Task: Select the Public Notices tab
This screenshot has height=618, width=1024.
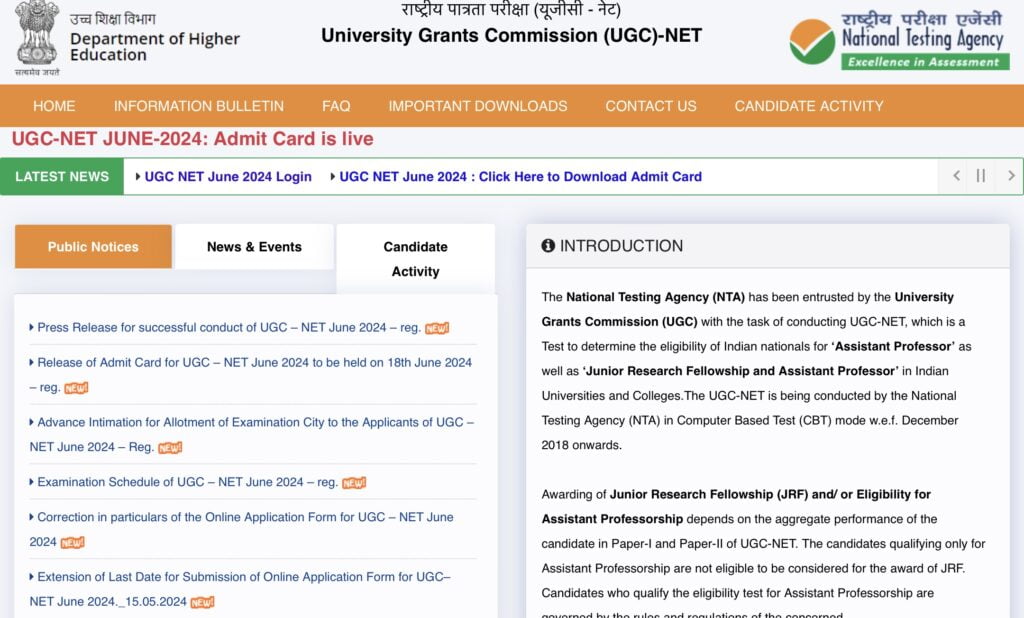Action: [x=93, y=246]
